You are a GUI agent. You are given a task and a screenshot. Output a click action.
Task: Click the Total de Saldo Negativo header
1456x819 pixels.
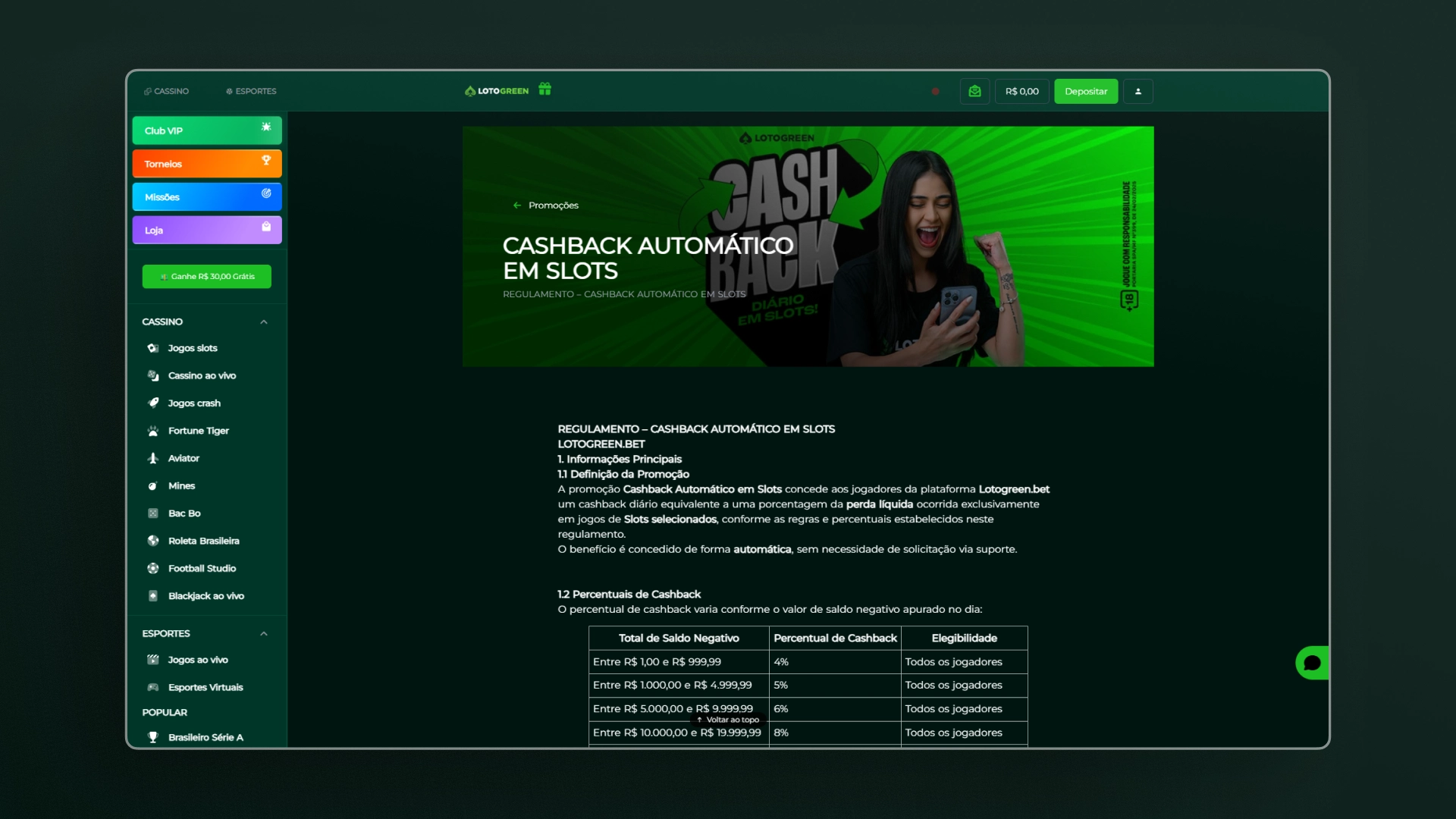point(679,638)
